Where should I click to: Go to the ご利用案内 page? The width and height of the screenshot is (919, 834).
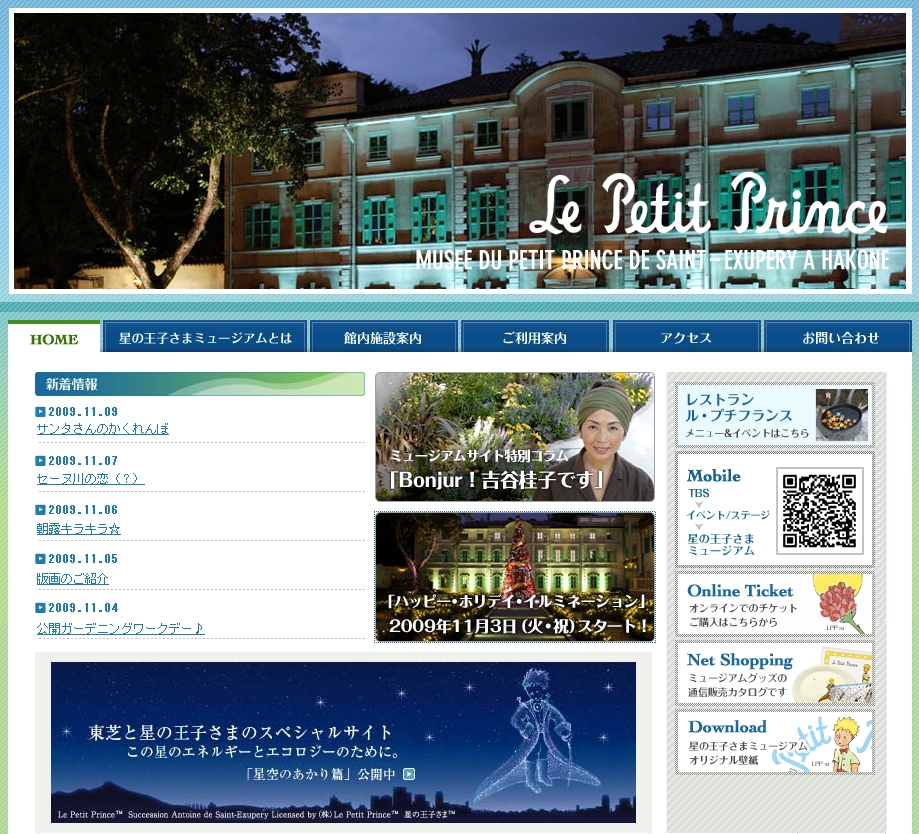click(535, 338)
